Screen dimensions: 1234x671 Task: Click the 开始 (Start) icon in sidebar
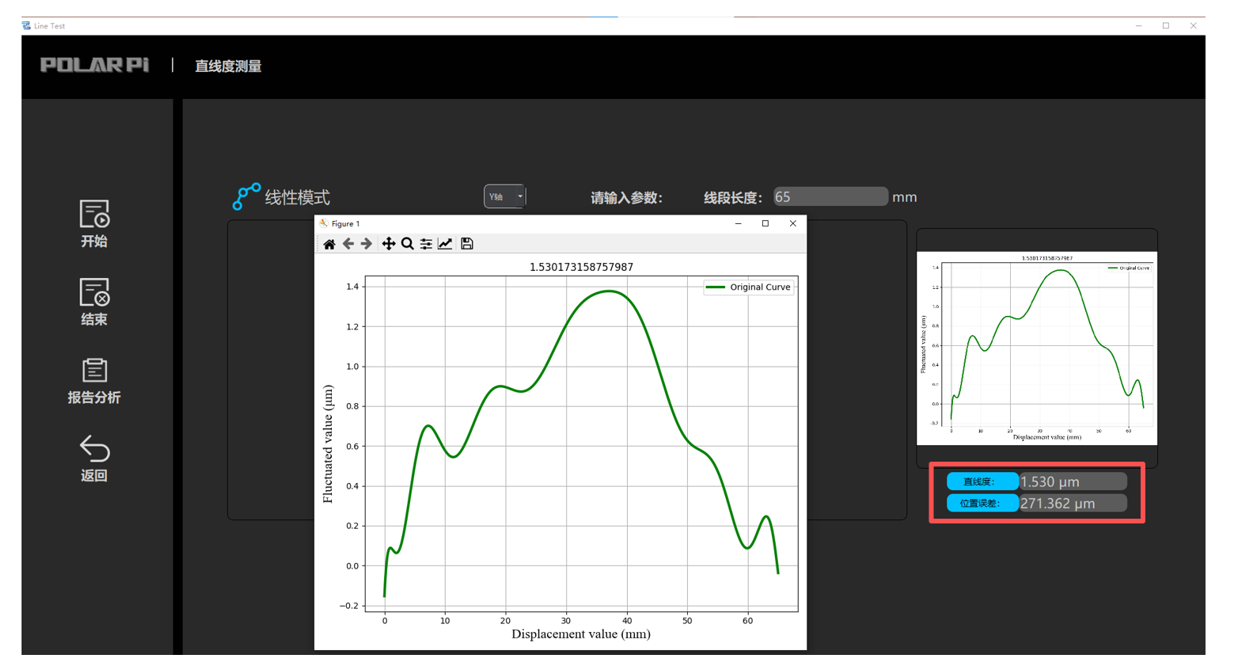(94, 215)
